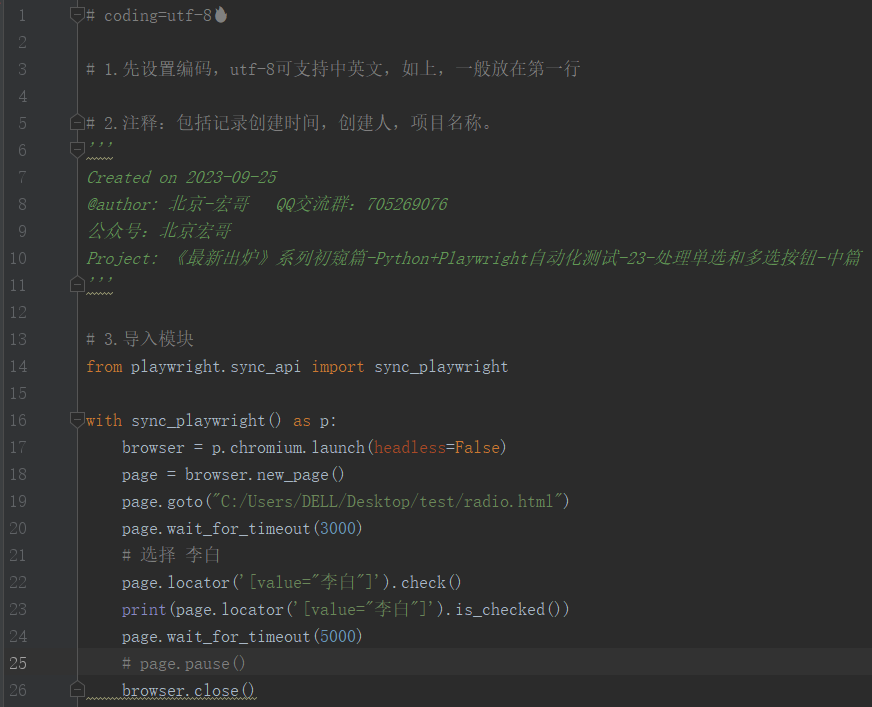872x707 pixels.
Task: Click 'playwright.sync_api' module name
Action: tap(216, 367)
